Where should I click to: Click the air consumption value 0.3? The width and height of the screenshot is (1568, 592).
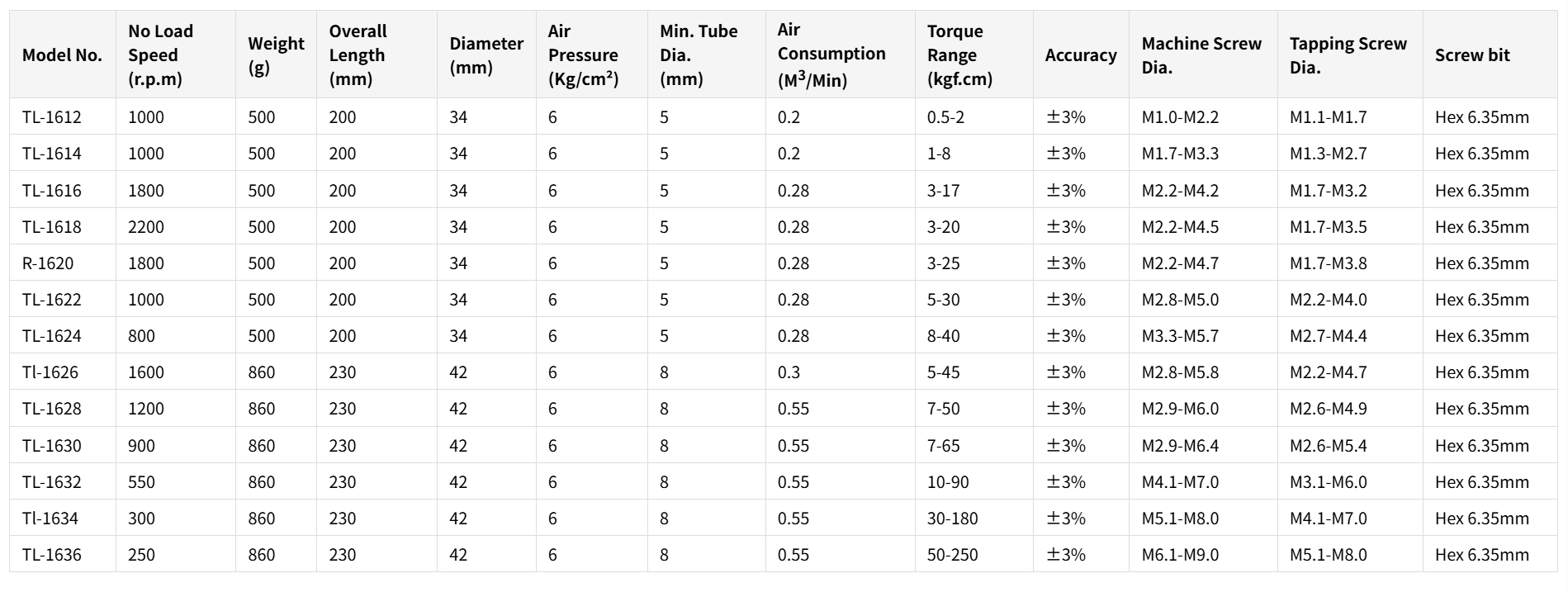pyautogui.click(x=789, y=372)
